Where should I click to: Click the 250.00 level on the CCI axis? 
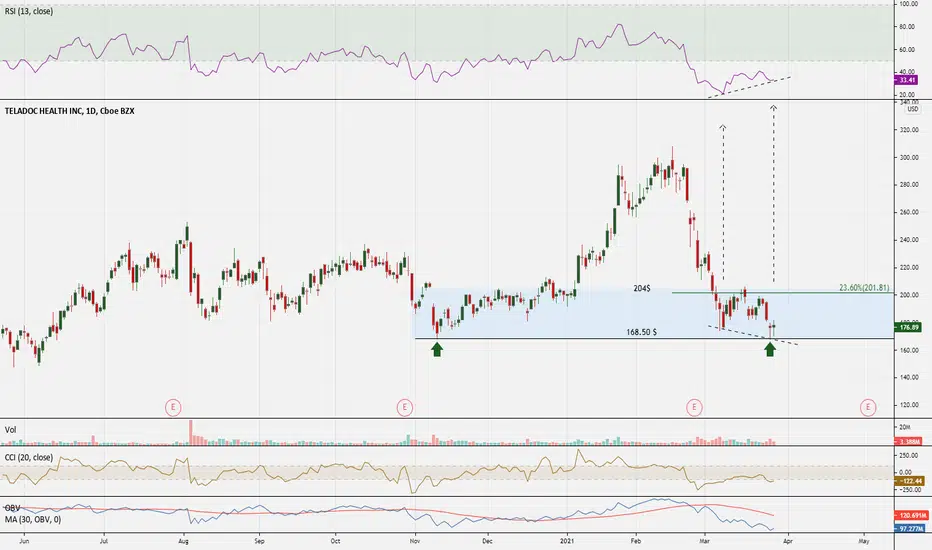pos(909,455)
